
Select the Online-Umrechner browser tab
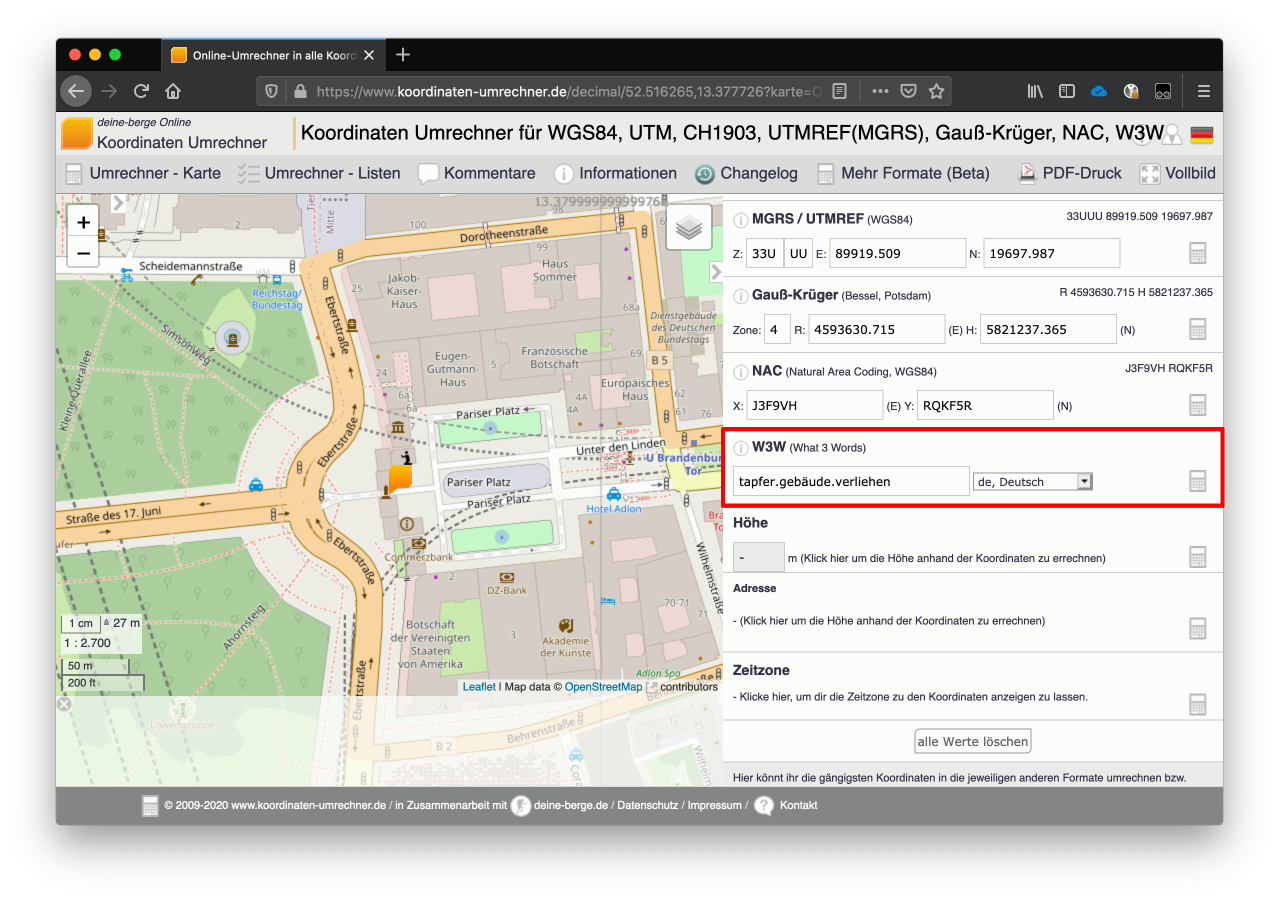click(273, 55)
